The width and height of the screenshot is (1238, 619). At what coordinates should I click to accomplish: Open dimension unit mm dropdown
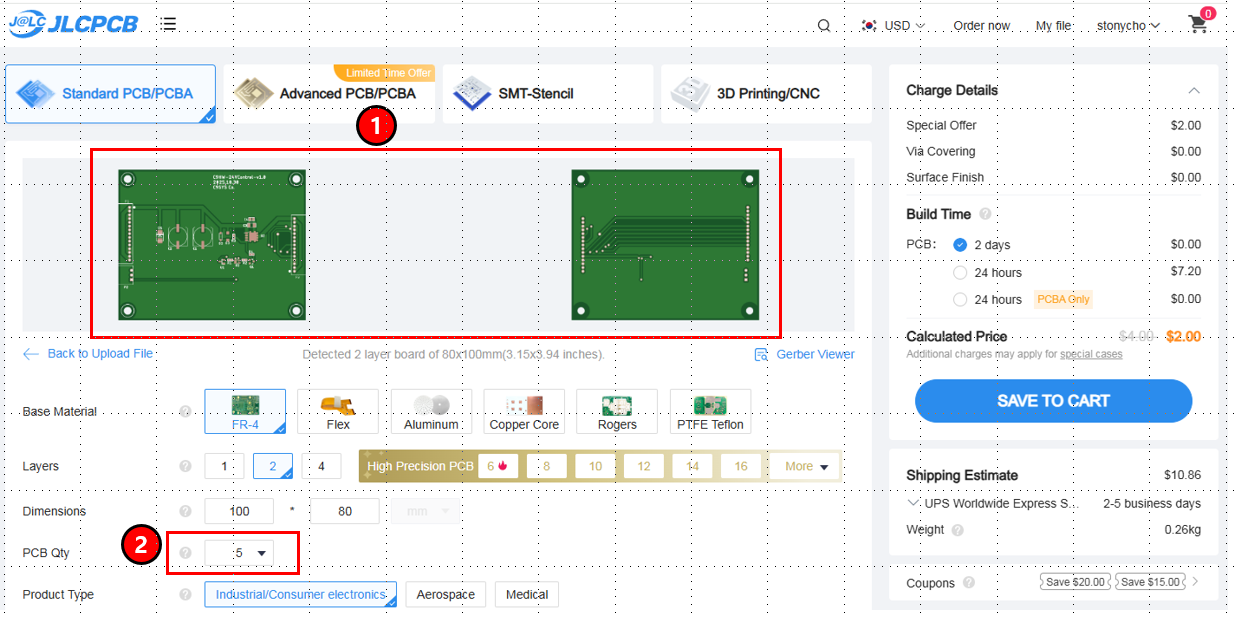click(x=426, y=511)
